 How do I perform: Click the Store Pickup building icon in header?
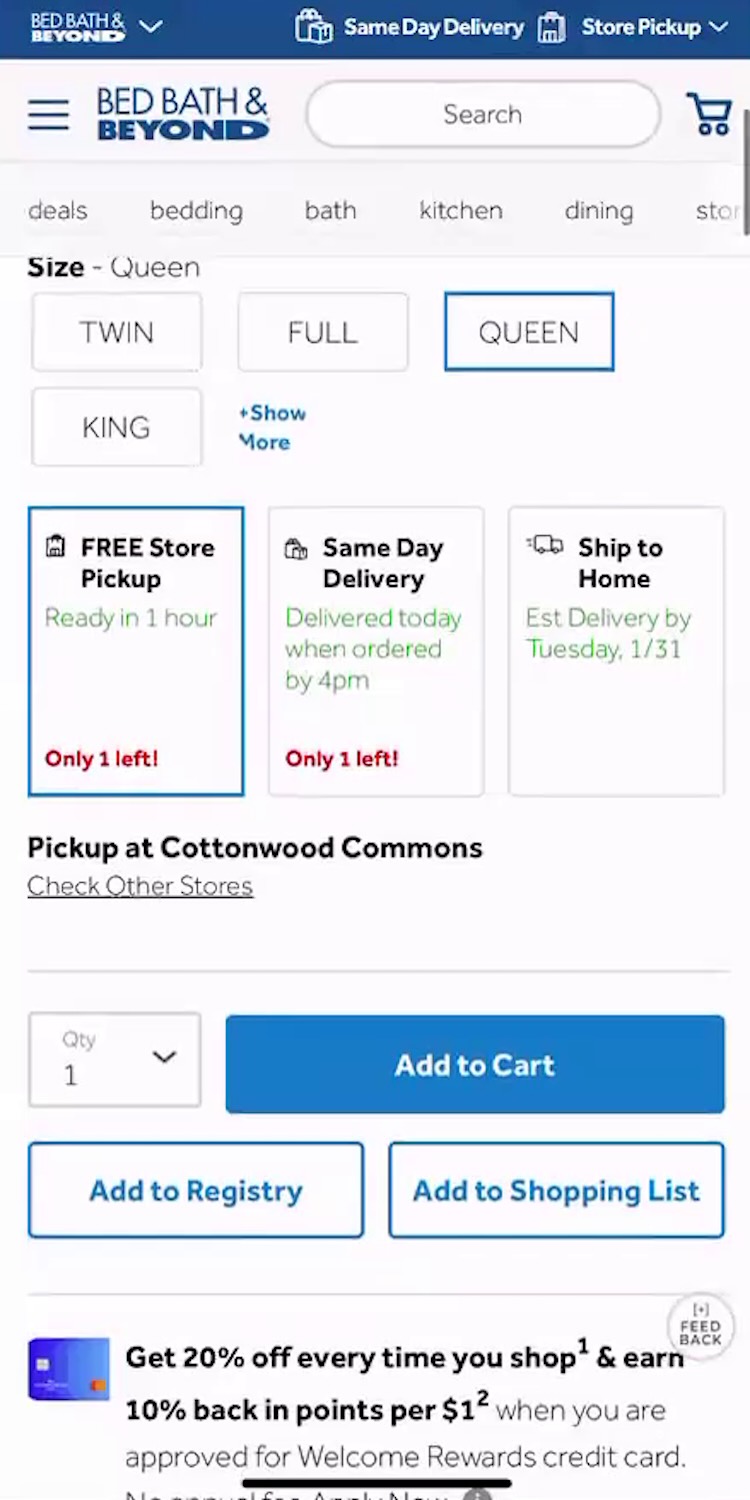click(551, 27)
